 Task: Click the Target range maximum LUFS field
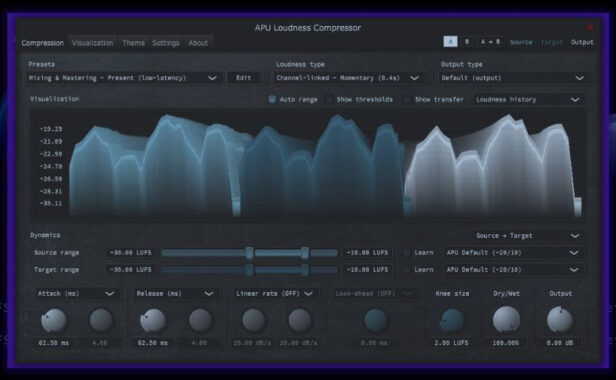click(367, 270)
